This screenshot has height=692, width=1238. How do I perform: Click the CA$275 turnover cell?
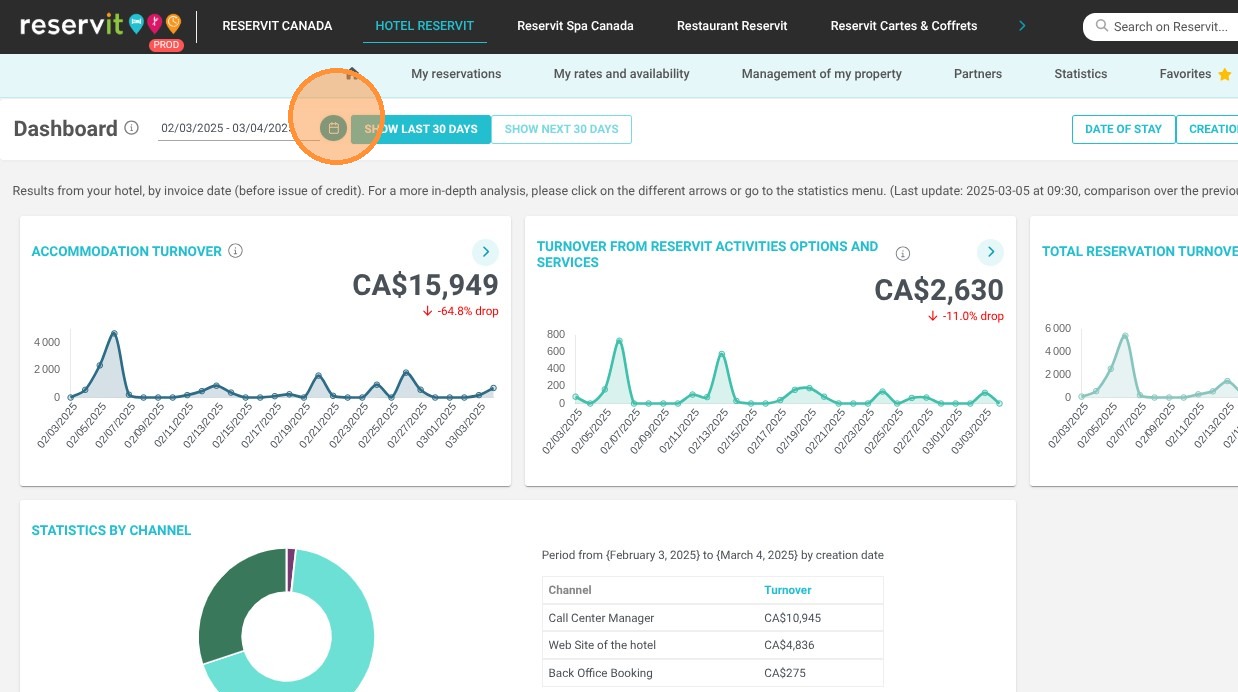[786, 673]
